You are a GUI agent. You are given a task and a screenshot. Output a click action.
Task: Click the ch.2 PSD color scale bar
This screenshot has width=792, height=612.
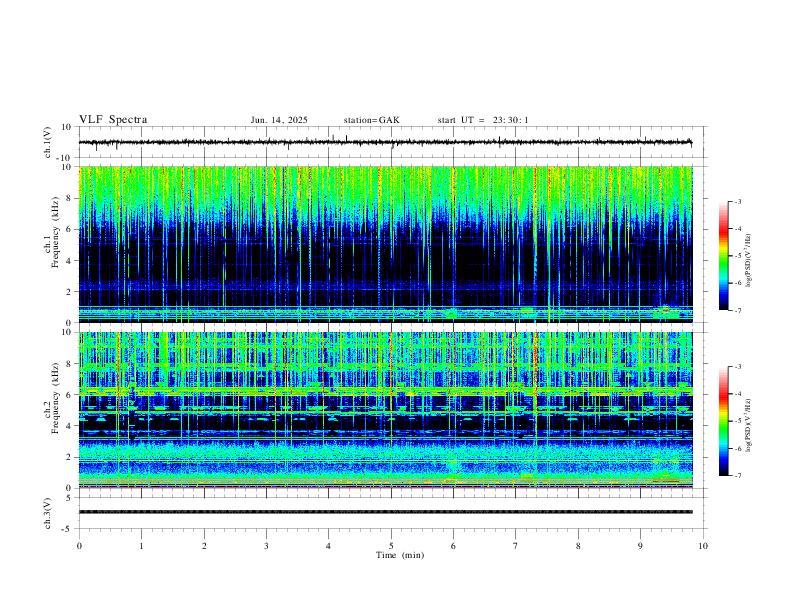tap(723, 421)
